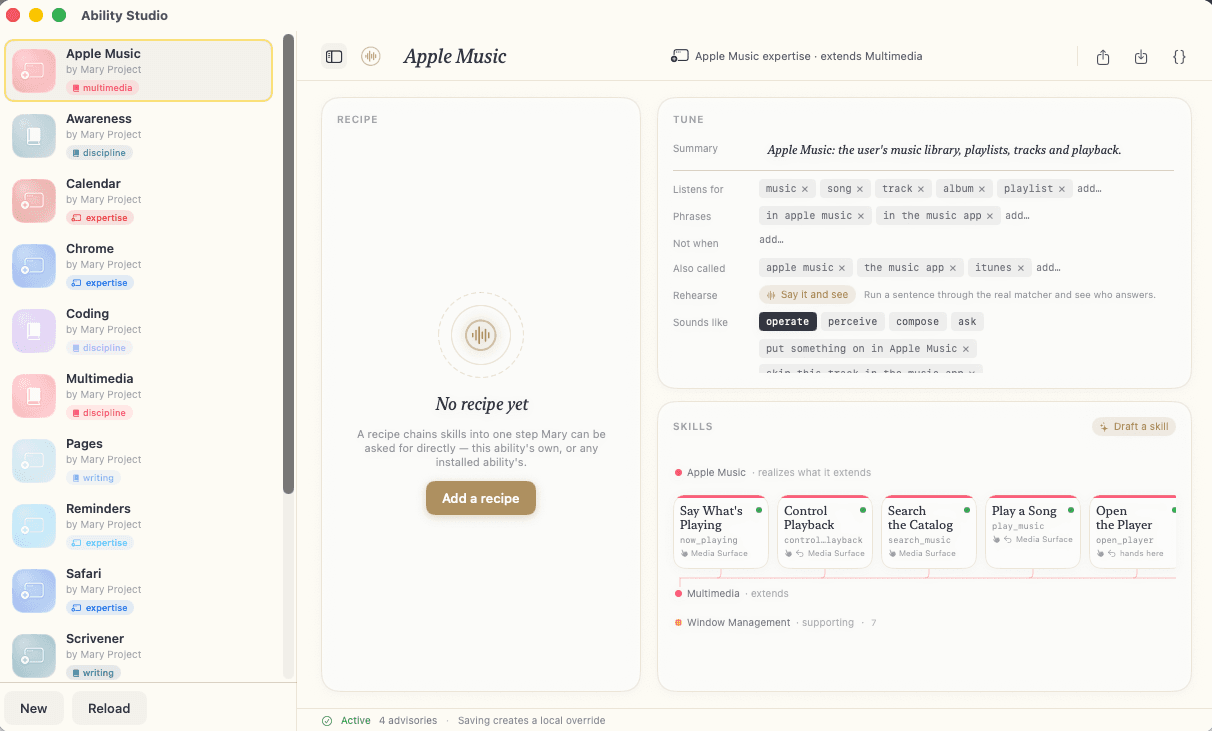Select Awareness in the ability list
Viewport: 1212px width, 731px height.
point(139,136)
